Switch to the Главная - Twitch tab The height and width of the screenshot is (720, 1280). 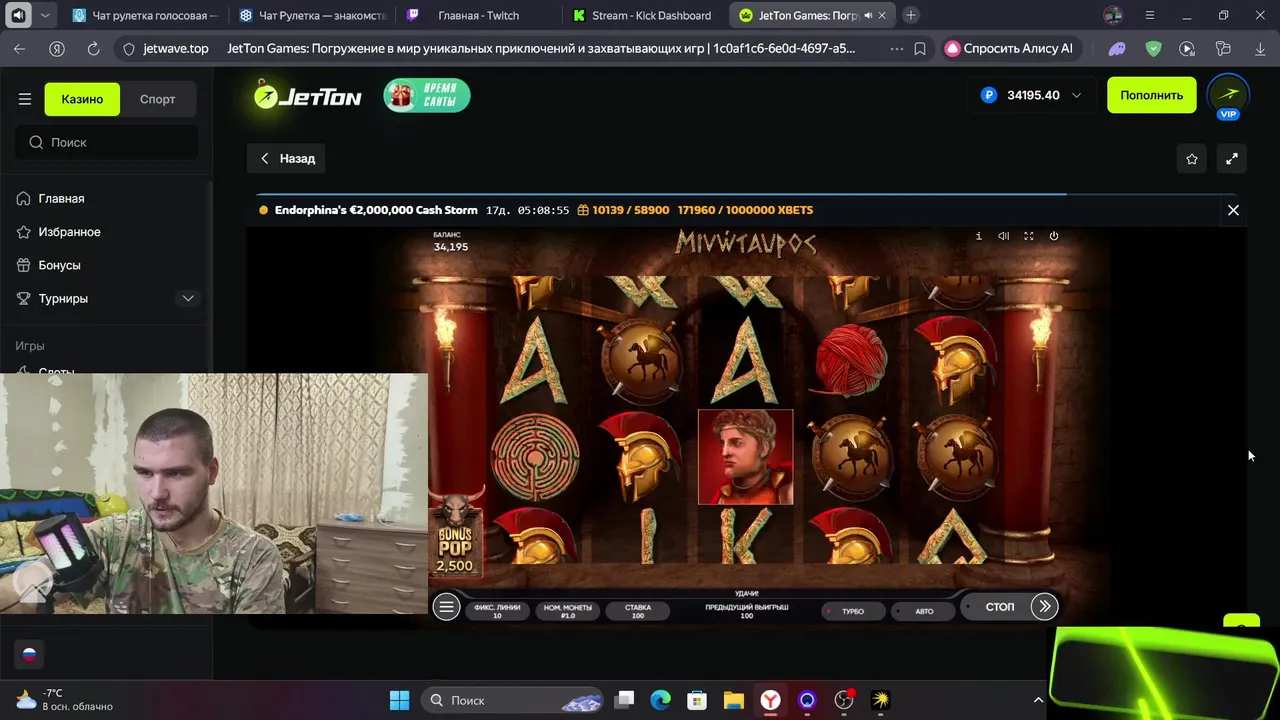[478, 16]
